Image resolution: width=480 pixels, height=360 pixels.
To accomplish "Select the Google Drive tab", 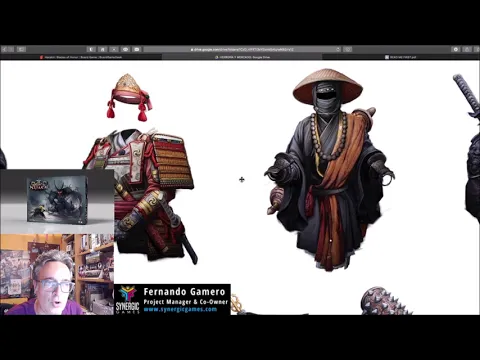I will [242, 57].
